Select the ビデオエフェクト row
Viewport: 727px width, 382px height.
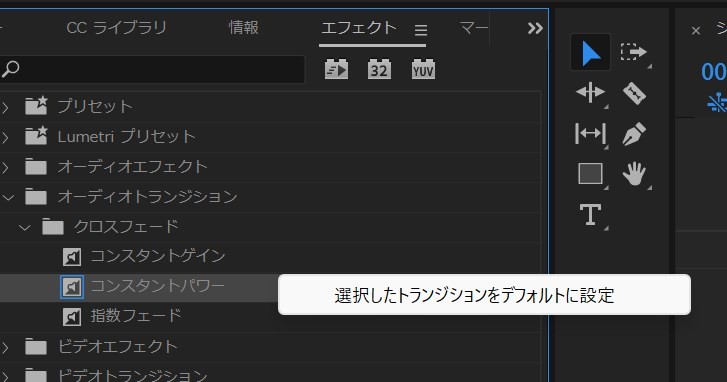click(x=270, y=347)
